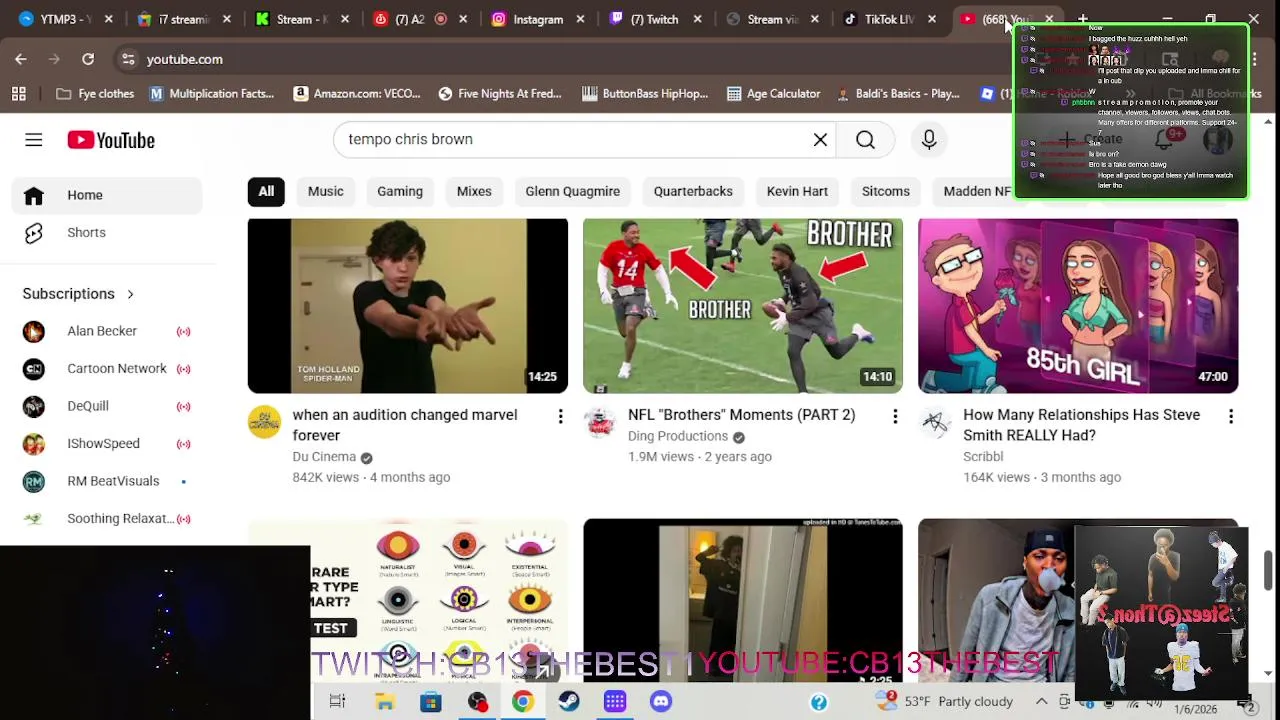
Task: Switch to the Instagram browser tab
Action: pos(537,19)
